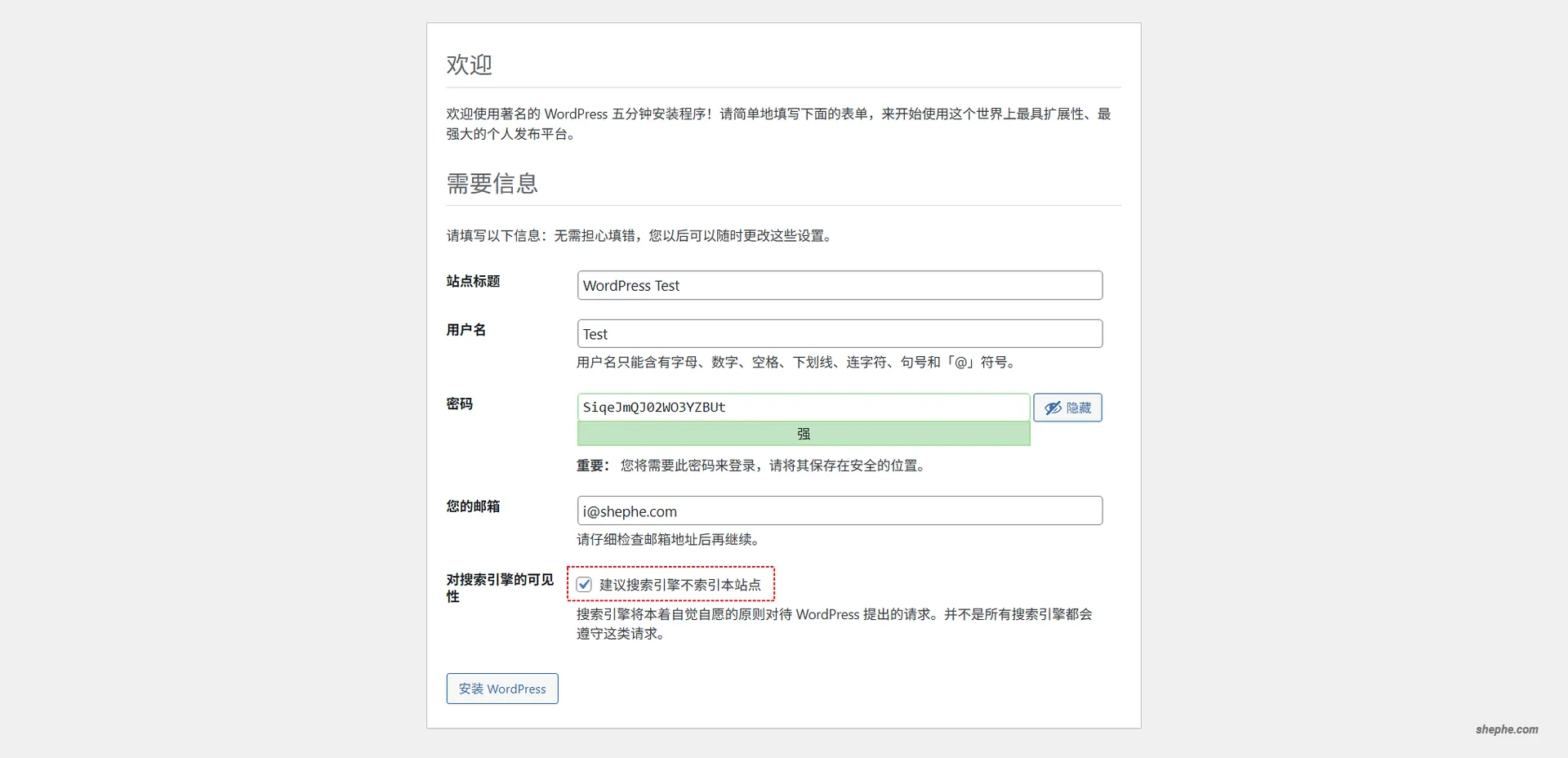Select the site title input showing WordPress Test
The image size is (1568, 758).
click(x=840, y=285)
